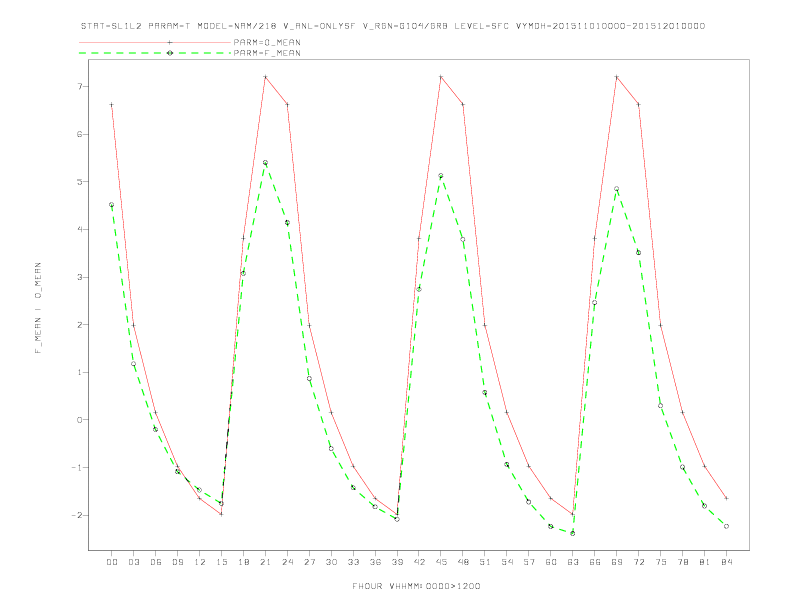Click x-axis tick label 36

pos(375,562)
